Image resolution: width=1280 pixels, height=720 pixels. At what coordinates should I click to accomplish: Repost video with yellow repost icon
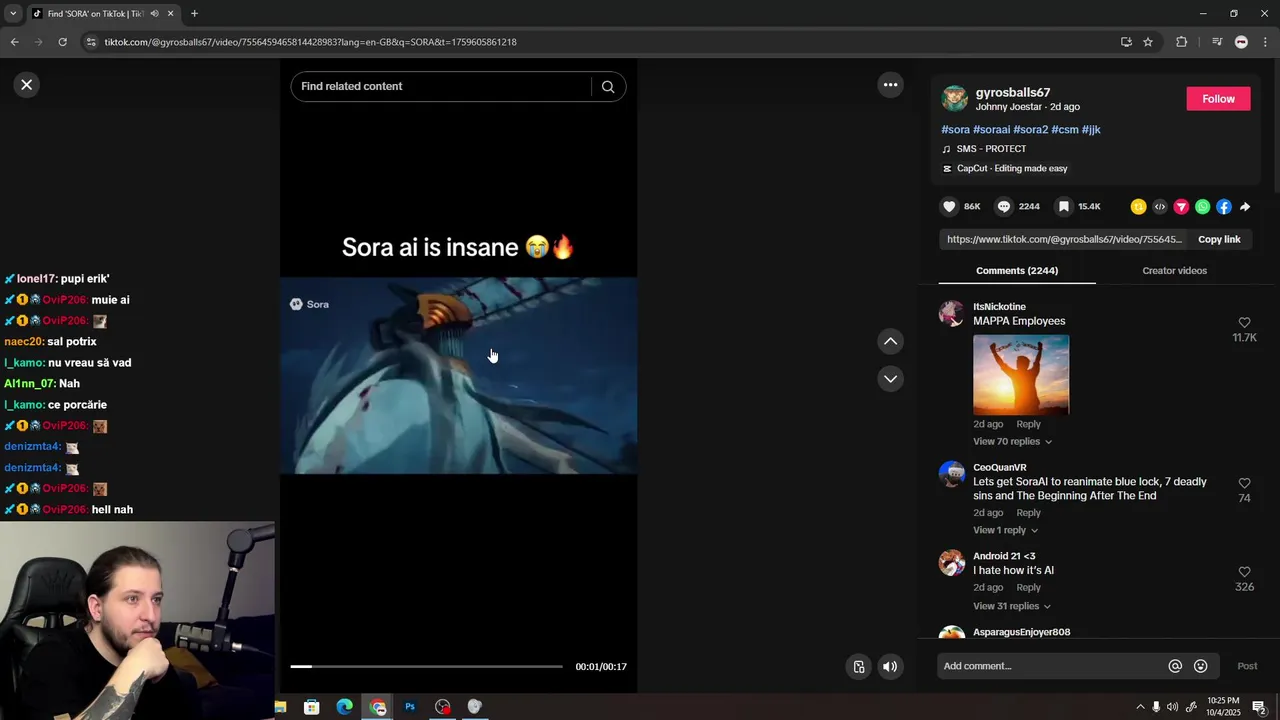1138,207
